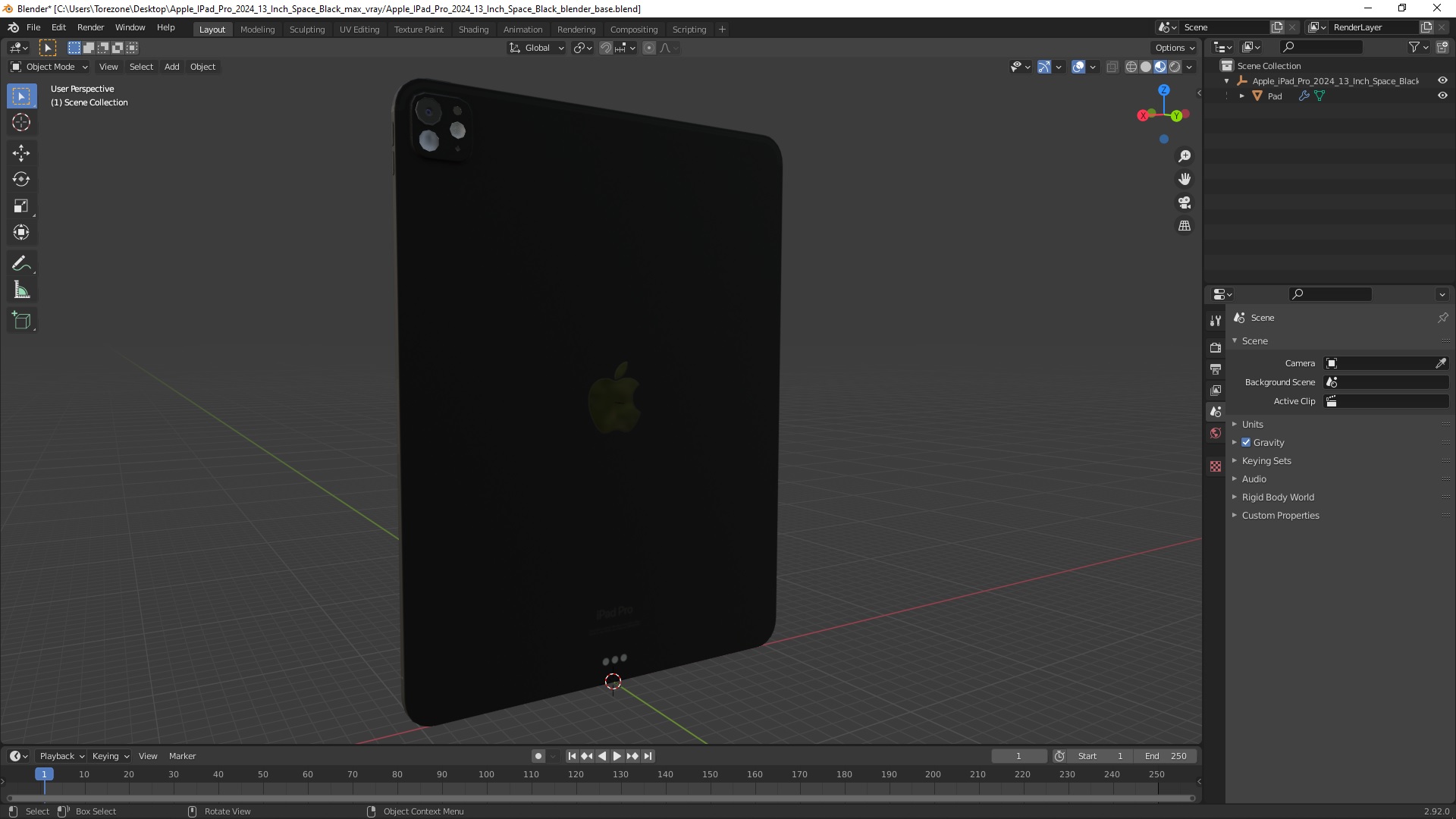Click the Blender logo menu icon
The image size is (1456, 819).
pyautogui.click(x=13, y=27)
